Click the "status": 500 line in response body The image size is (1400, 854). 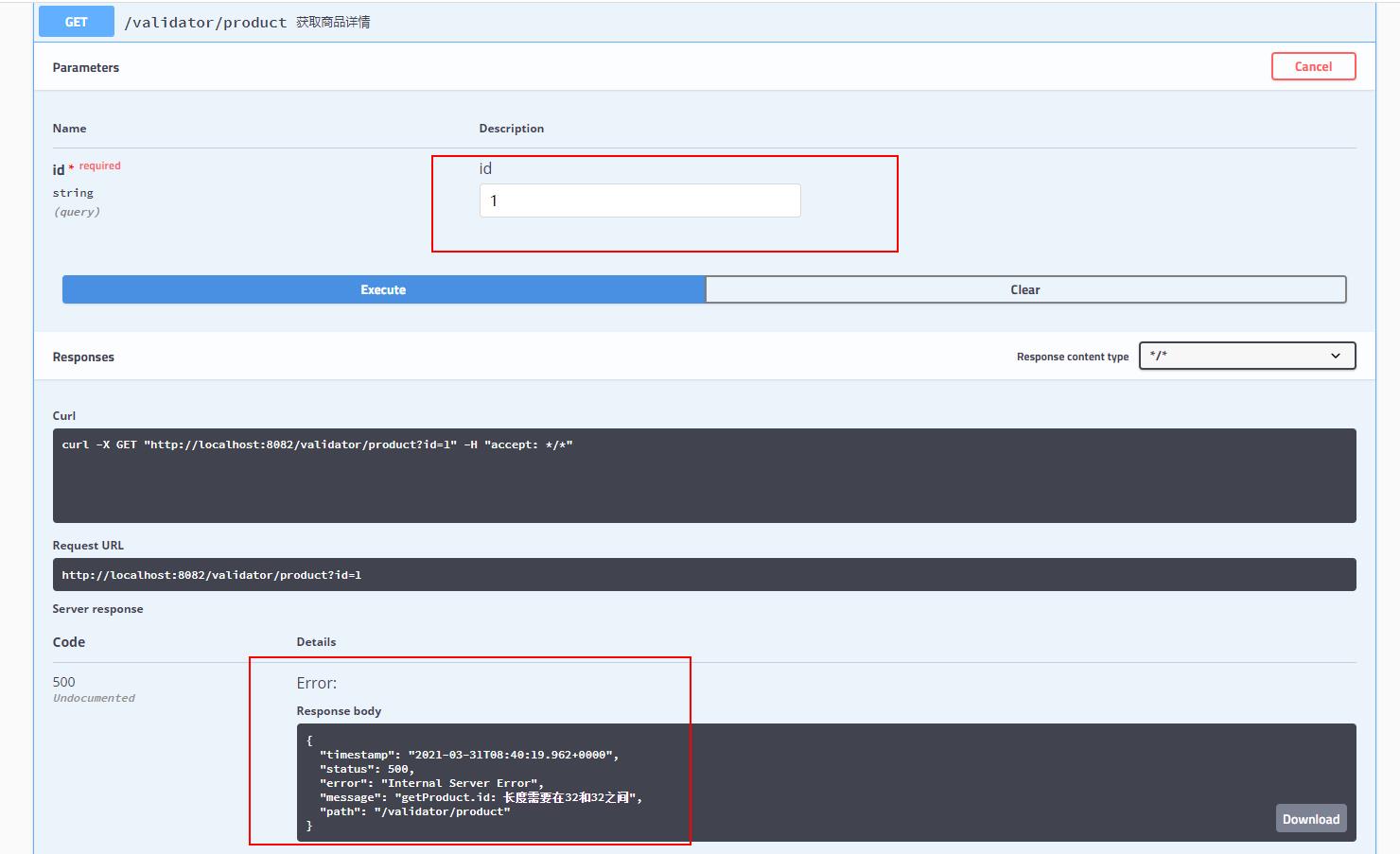[367, 769]
